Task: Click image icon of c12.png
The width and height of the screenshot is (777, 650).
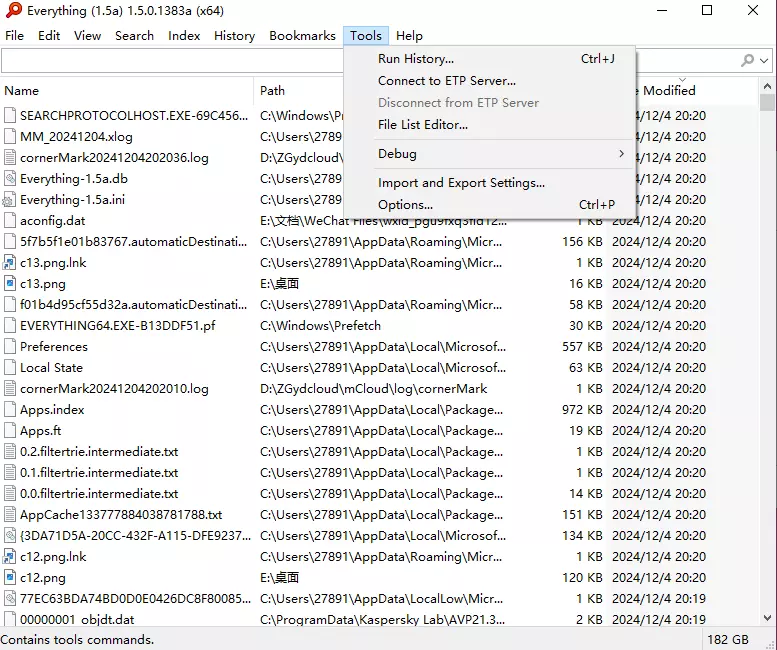Action: (x=9, y=578)
